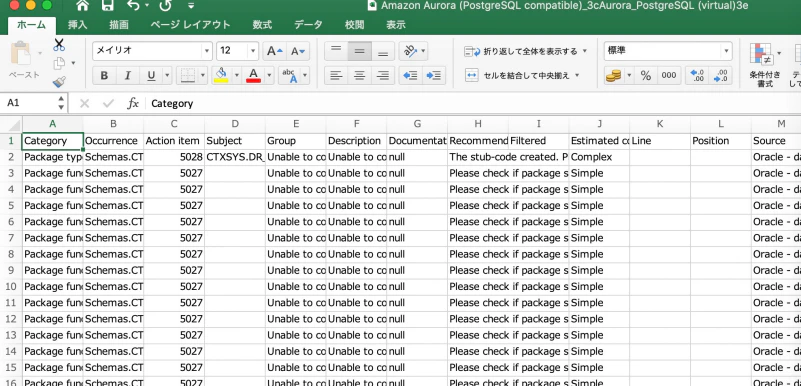
Task: Click the Name Box showing A1
Action: [x=28, y=103]
